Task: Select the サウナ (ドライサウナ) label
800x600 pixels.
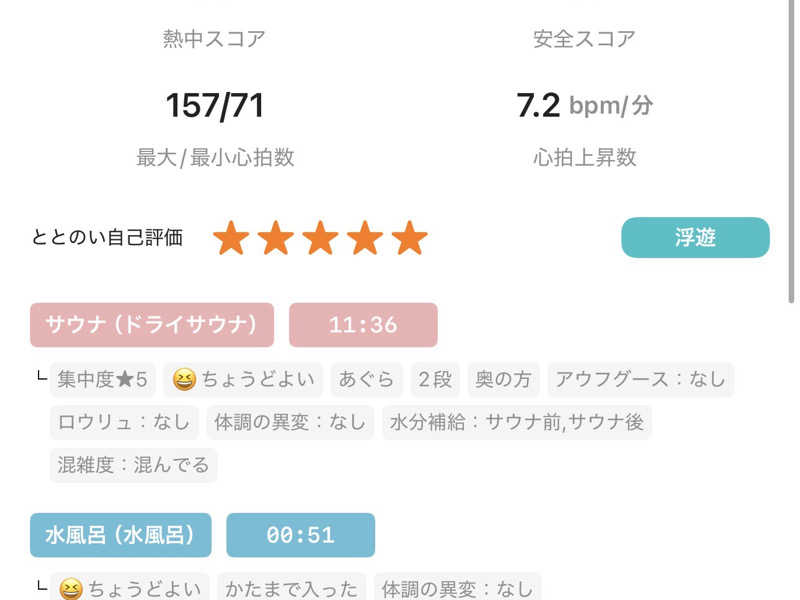Action: tap(152, 325)
